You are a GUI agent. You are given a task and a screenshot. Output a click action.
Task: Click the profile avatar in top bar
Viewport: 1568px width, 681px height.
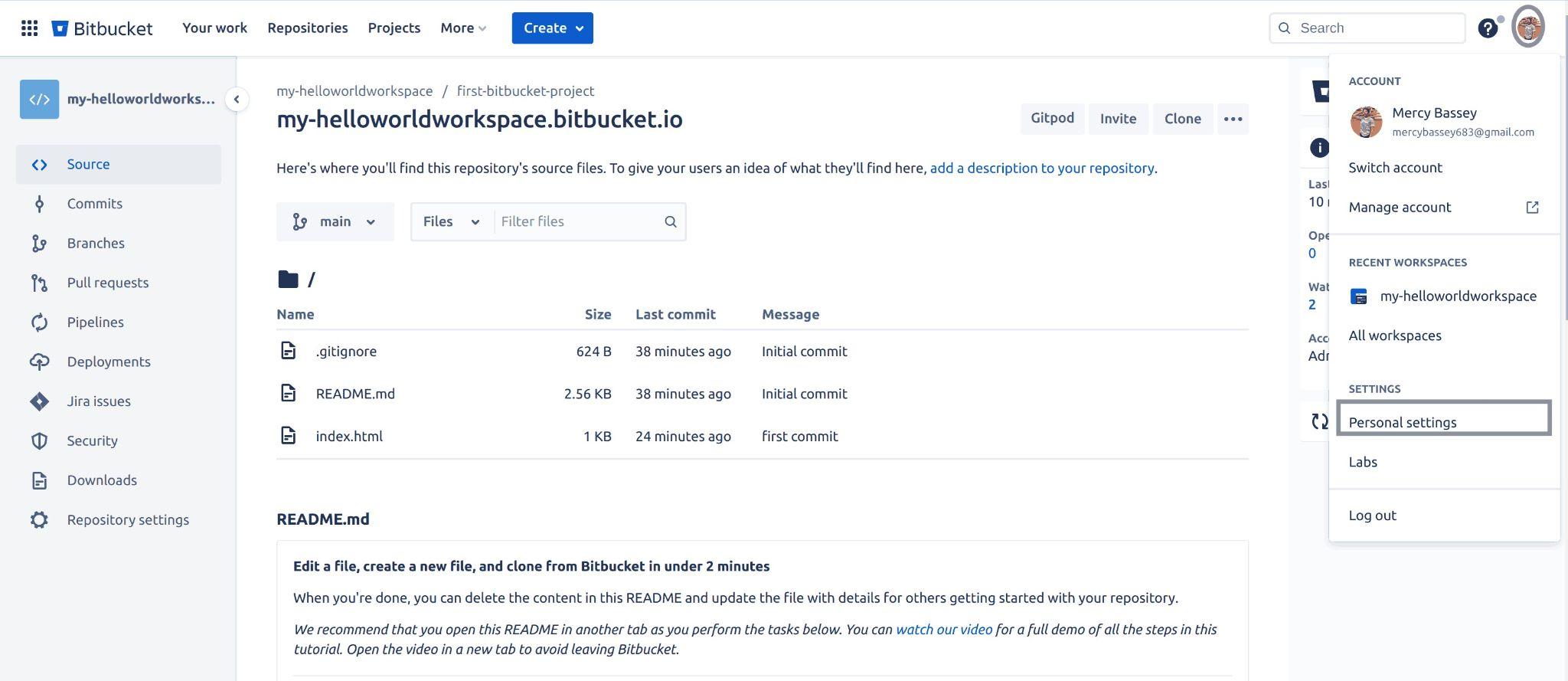(x=1528, y=28)
